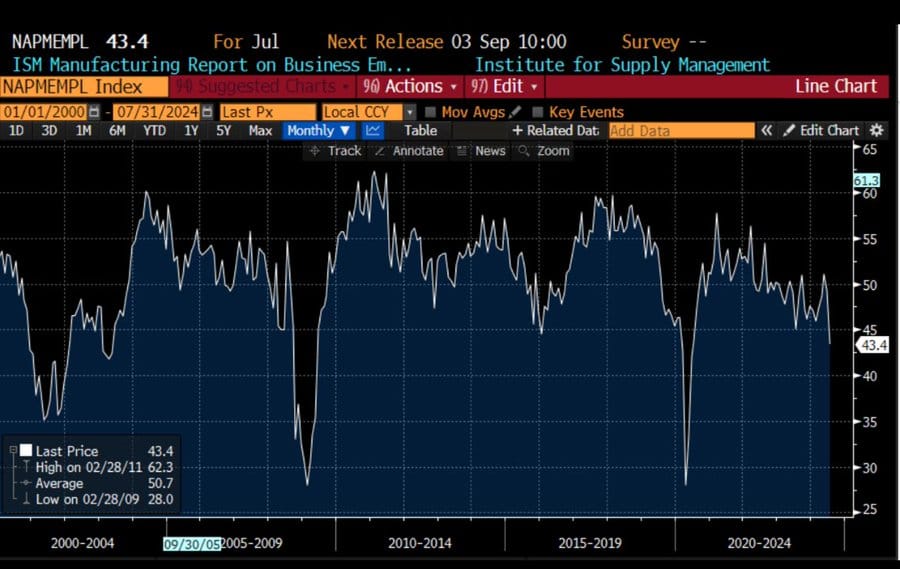Screen dimensions: 900x569
Task: Toggle the Key Events checkbox
Action: [537, 112]
